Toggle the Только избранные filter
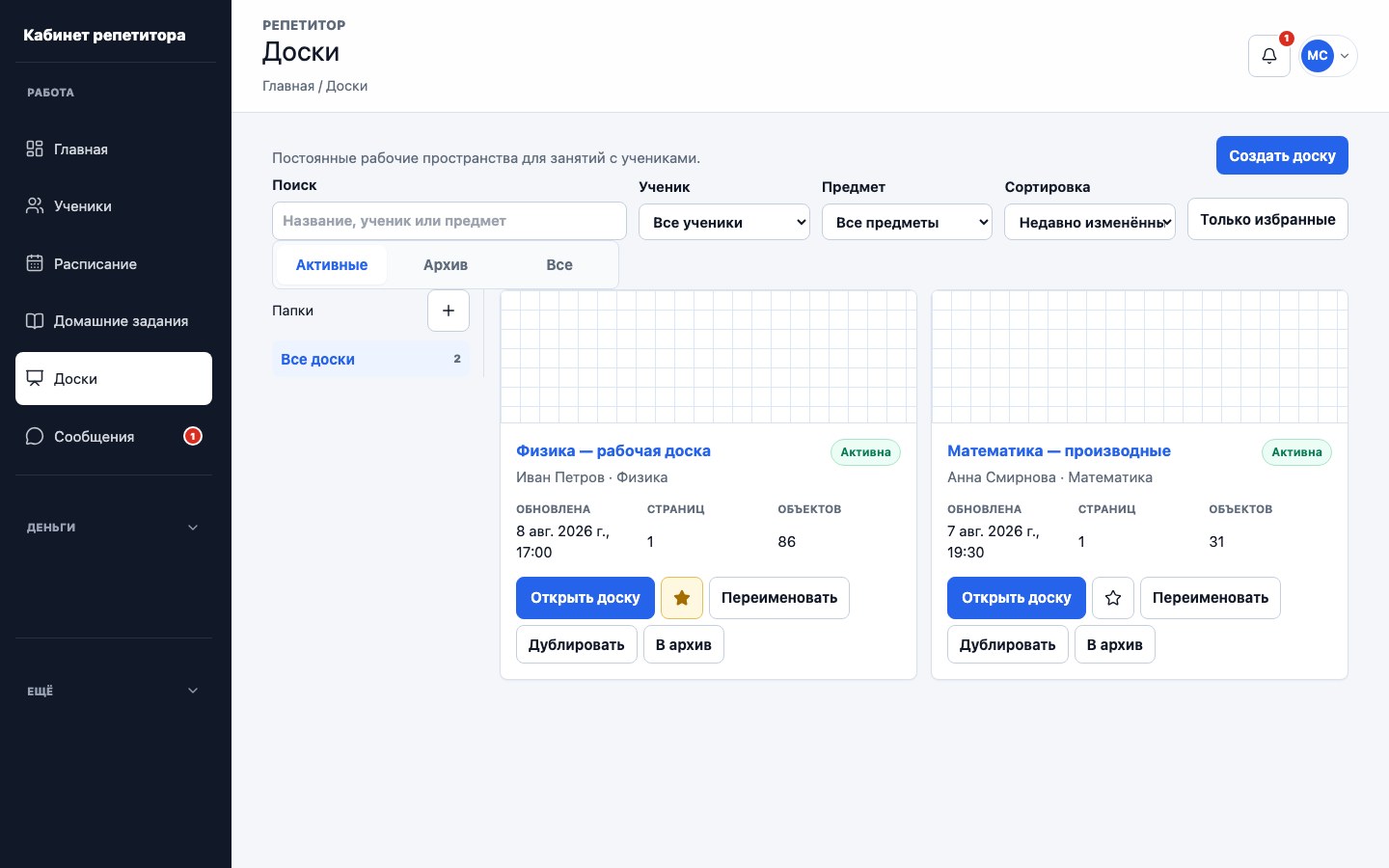Screen dimensions: 1389x868 pos(1267,219)
